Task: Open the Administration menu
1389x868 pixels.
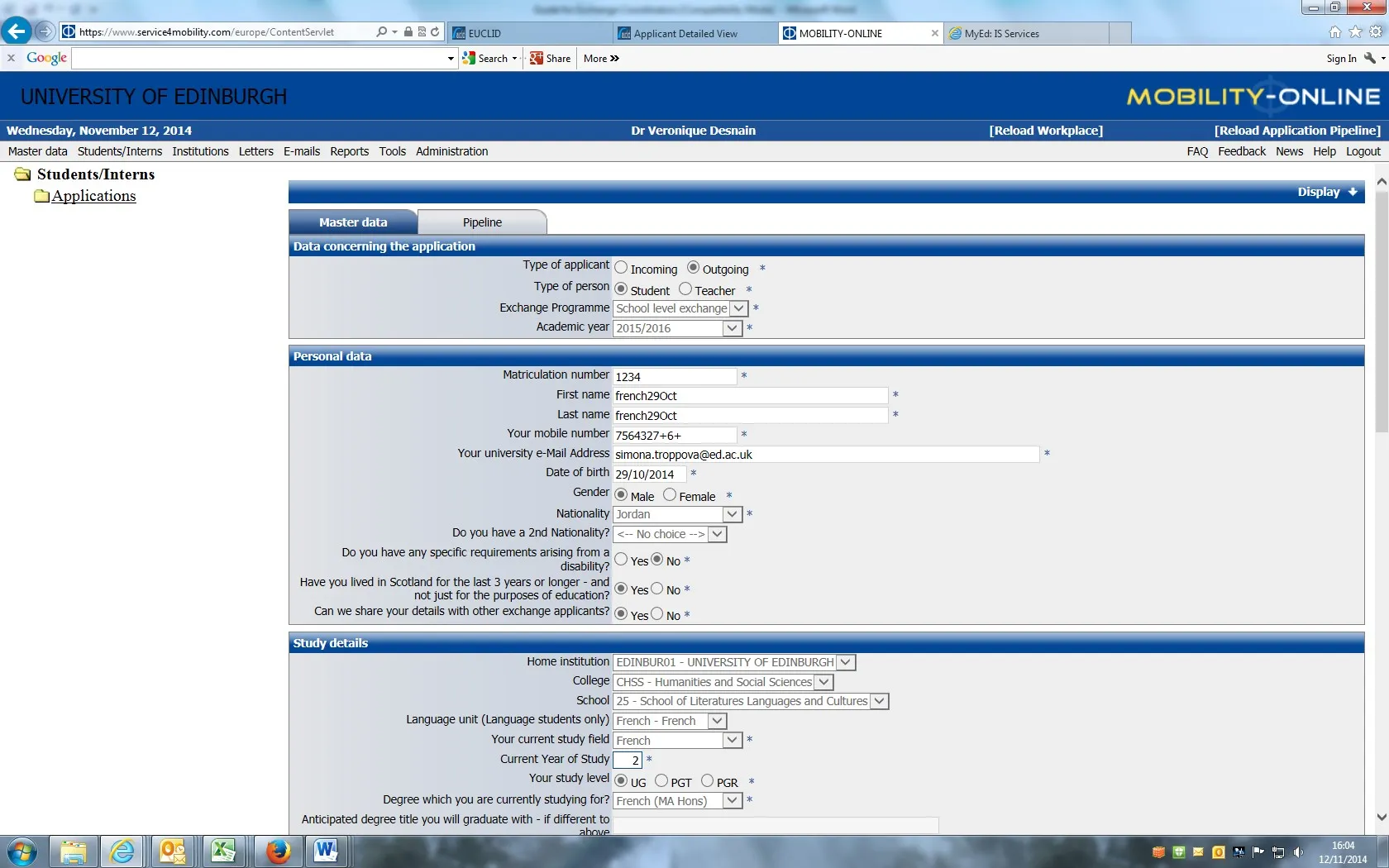Action: [x=451, y=151]
